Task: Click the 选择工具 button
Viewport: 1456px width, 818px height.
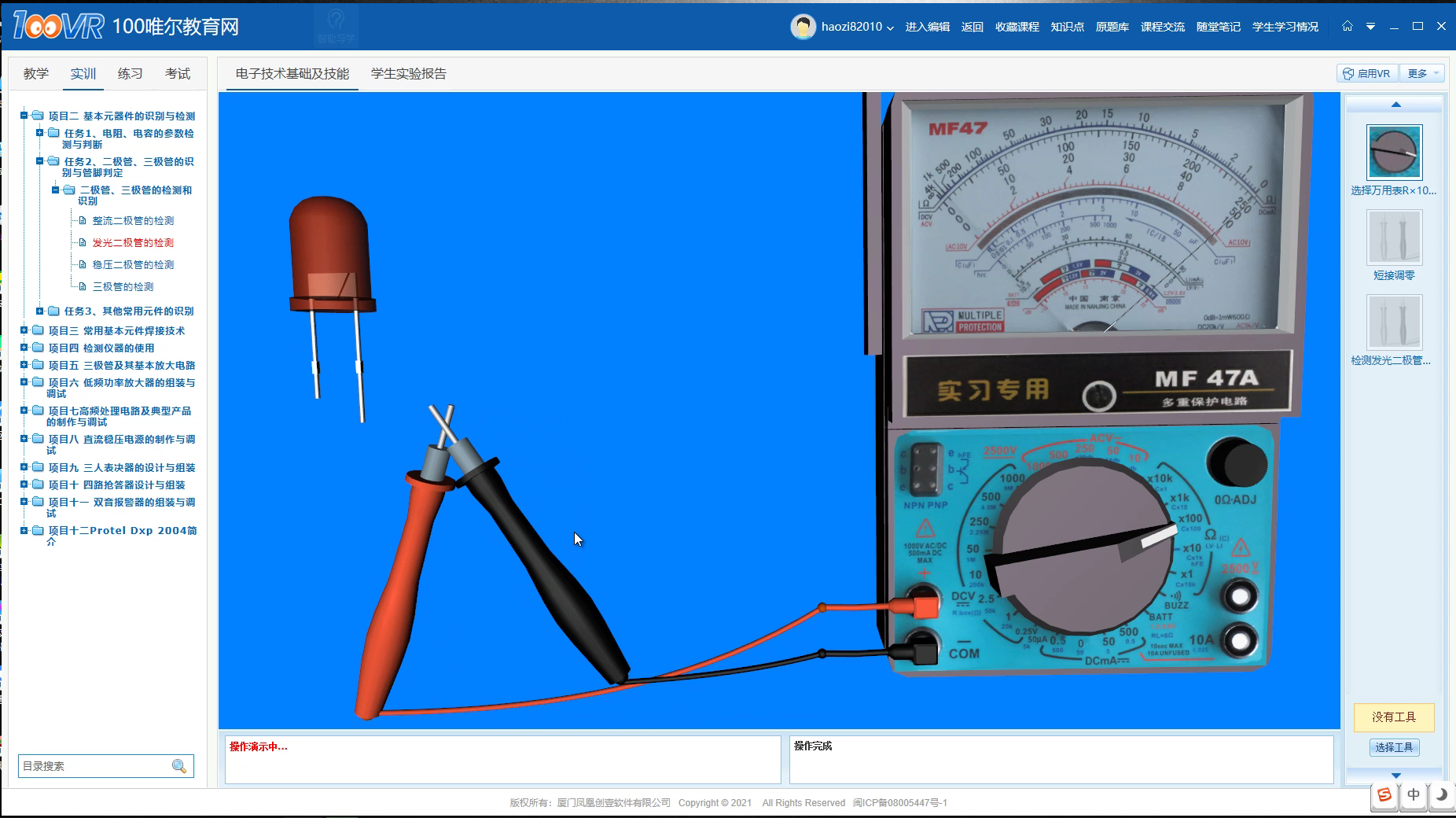Action: pyautogui.click(x=1394, y=747)
